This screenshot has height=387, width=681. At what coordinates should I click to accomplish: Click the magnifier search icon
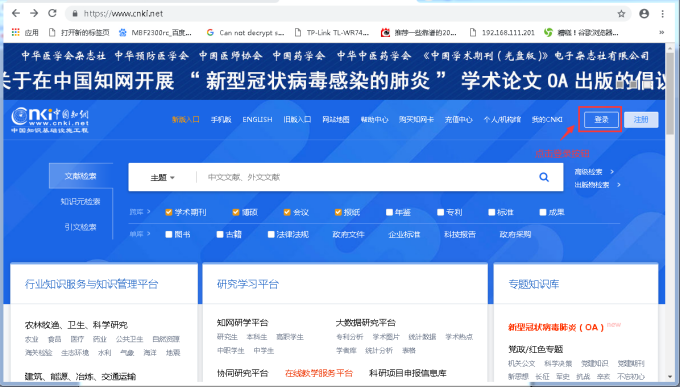tap(544, 177)
